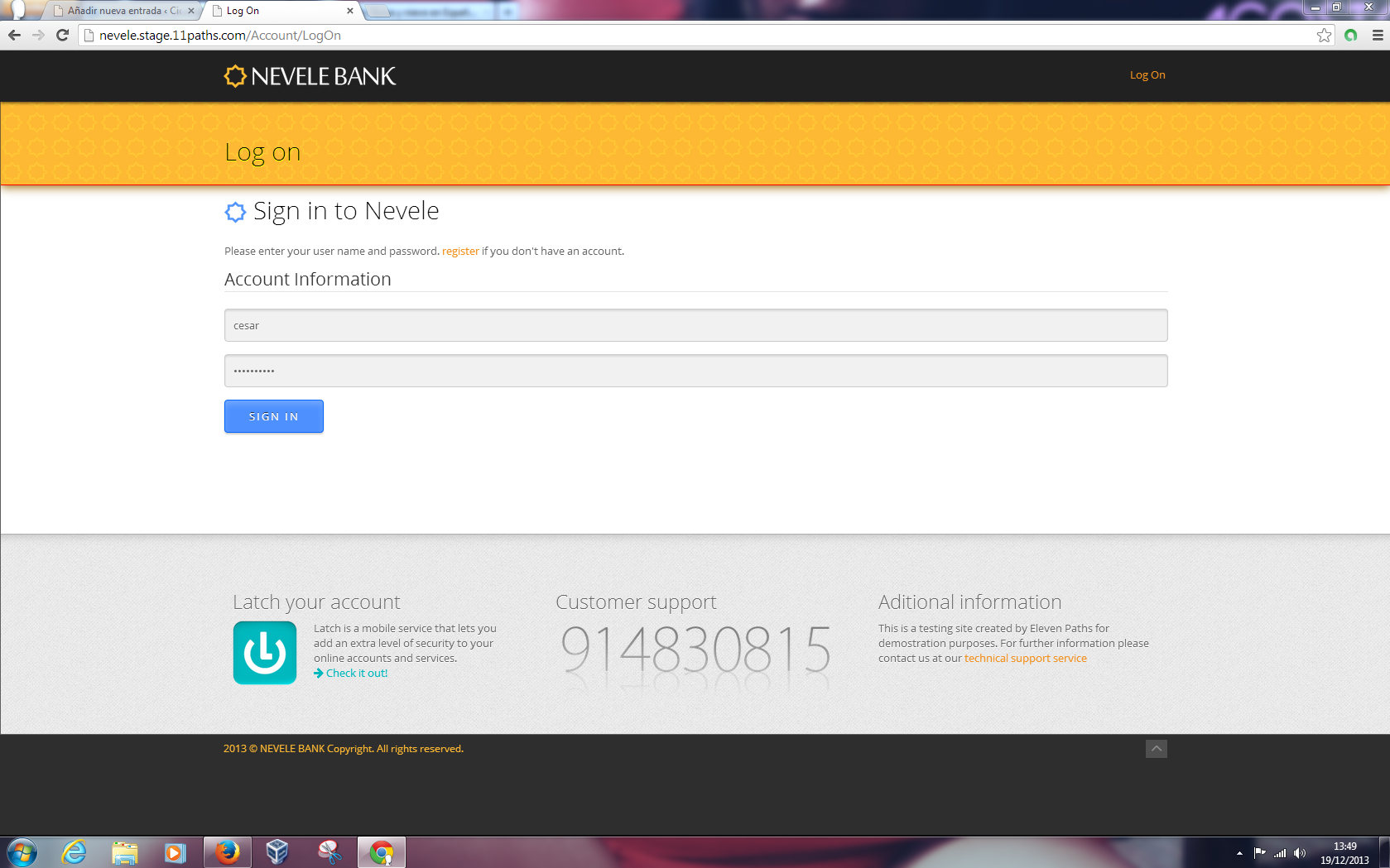Click the scroll-to-top arrow in footer
The image size is (1390, 868).
[x=1156, y=749]
